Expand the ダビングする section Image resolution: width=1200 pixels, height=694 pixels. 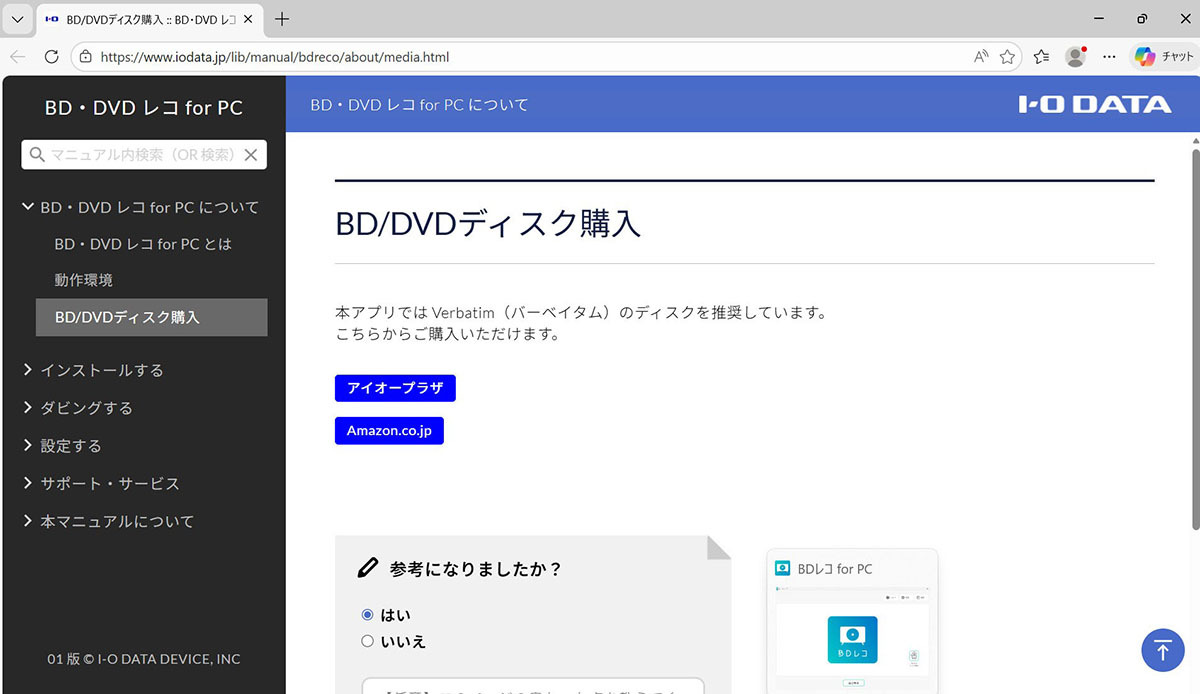coord(86,408)
